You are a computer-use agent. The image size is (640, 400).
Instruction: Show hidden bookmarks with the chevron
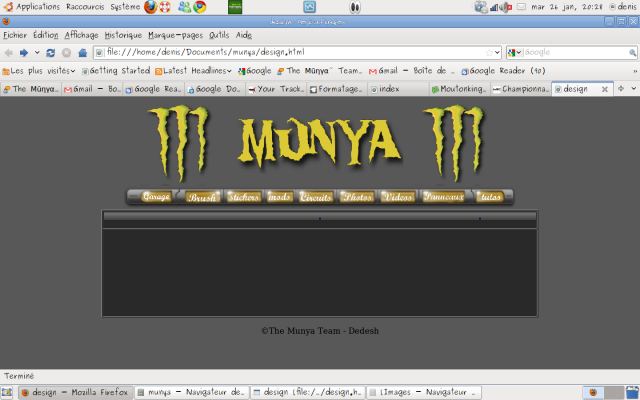(635, 71)
